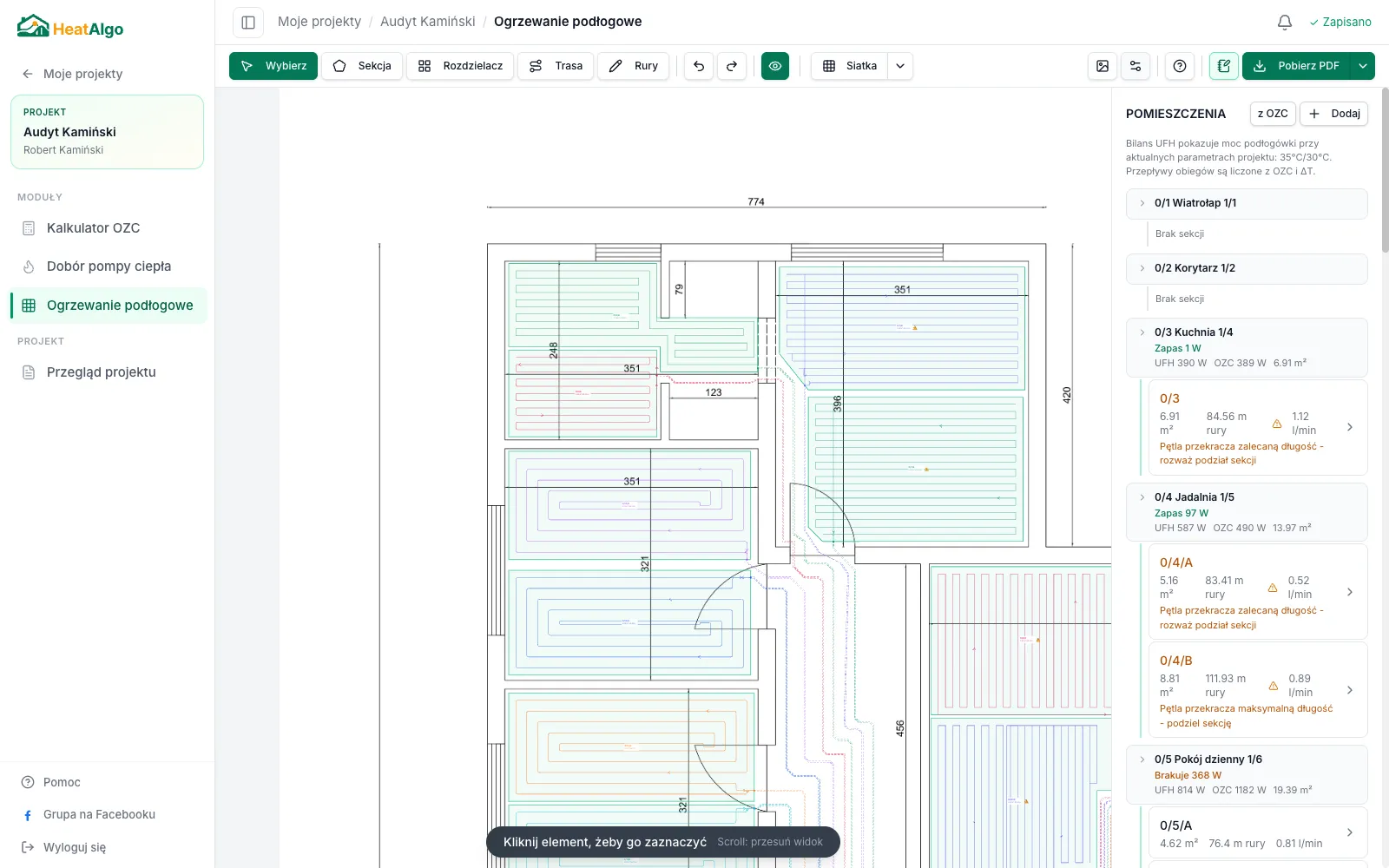Click the z OZC button

[x=1273, y=114]
